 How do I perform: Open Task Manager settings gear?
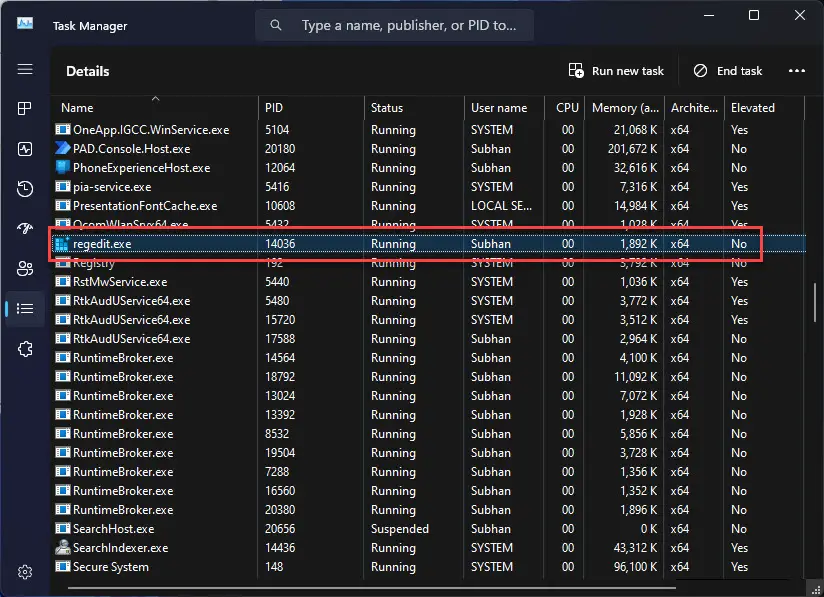click(x=25, y=572)
